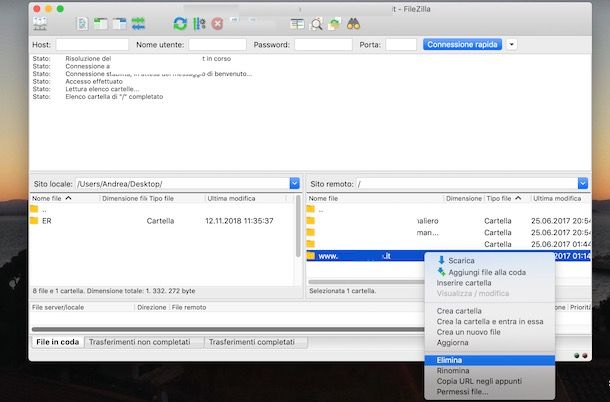The width and height of the screenshot is (610, 402).
Task: Search remote files with binoculars icon
Action: (353, 24)
